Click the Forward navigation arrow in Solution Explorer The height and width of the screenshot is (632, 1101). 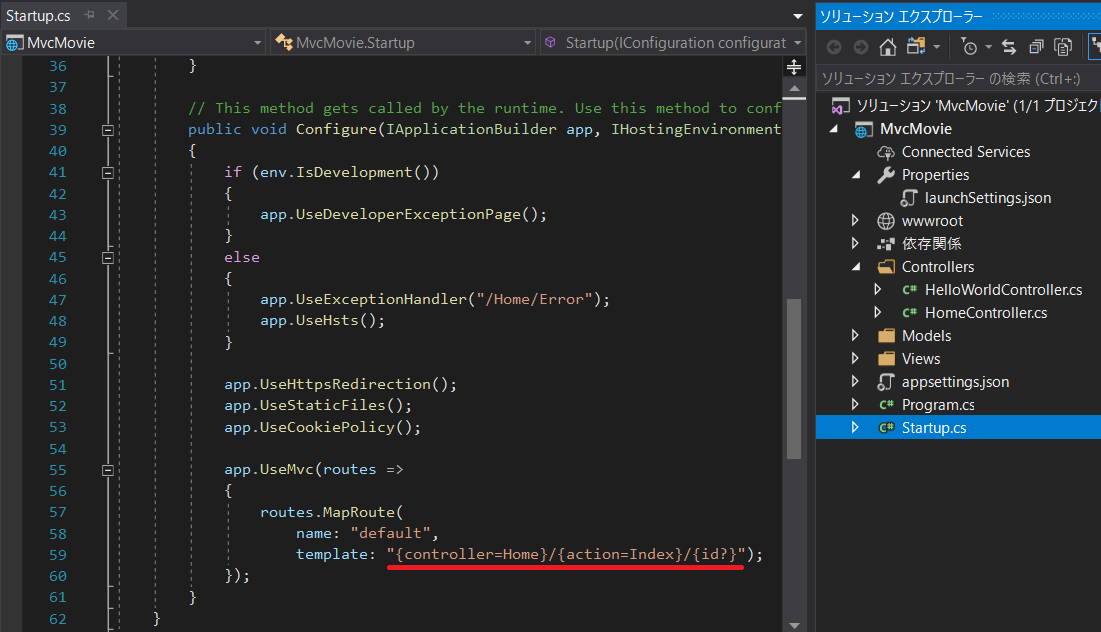click(x=861, y=47)
